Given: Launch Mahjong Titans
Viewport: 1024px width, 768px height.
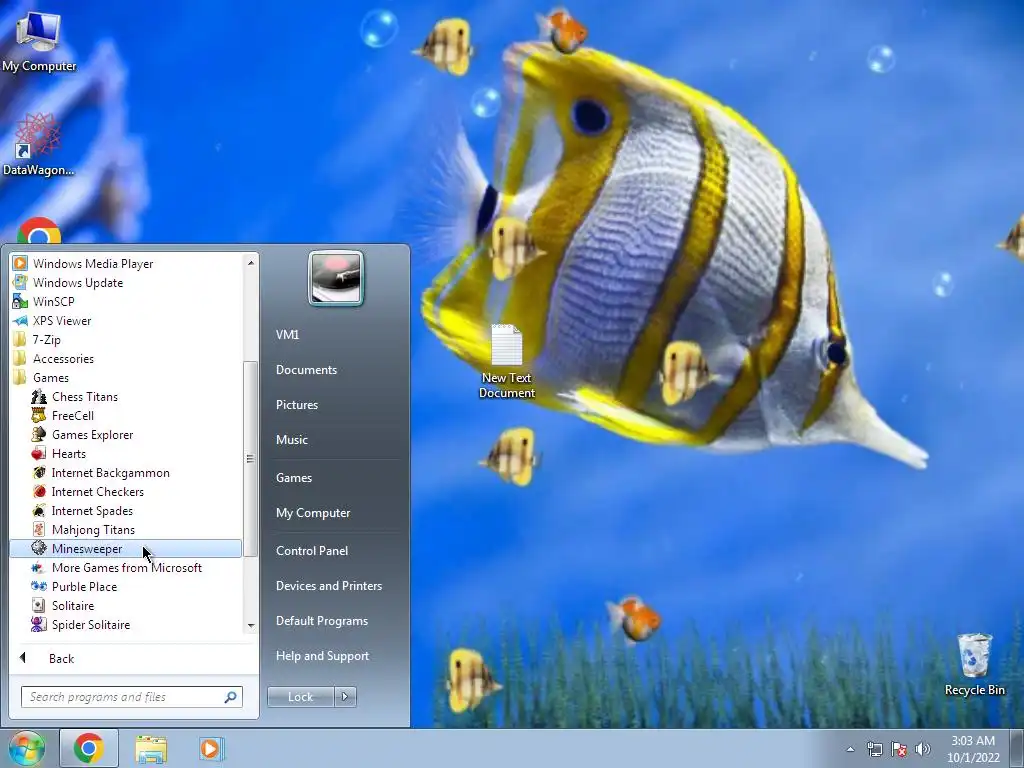Looking at the screenshot, I should click(126, 529).
